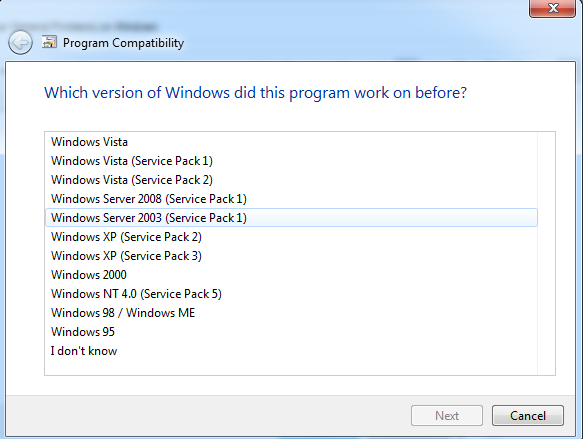Click the back arrow button
The height and width of the screenshot is (439, 583).
(20, 43)
